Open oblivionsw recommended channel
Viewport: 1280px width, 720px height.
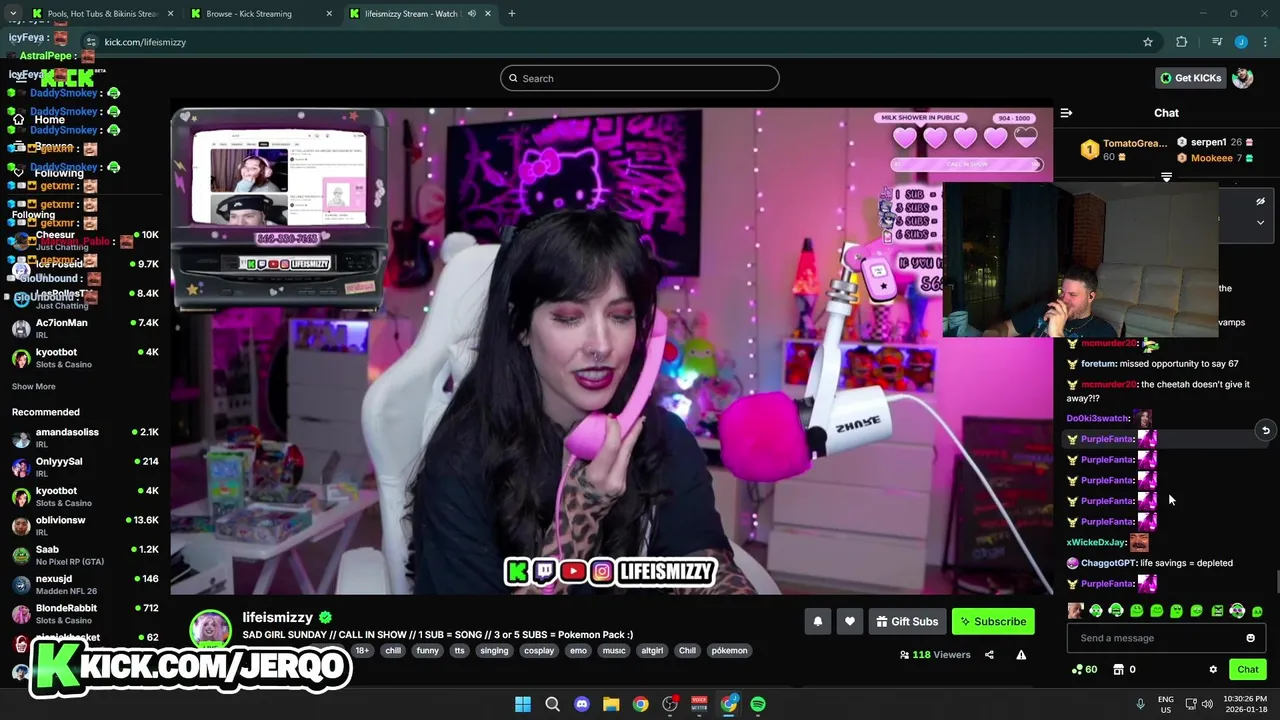pos(85,526)
